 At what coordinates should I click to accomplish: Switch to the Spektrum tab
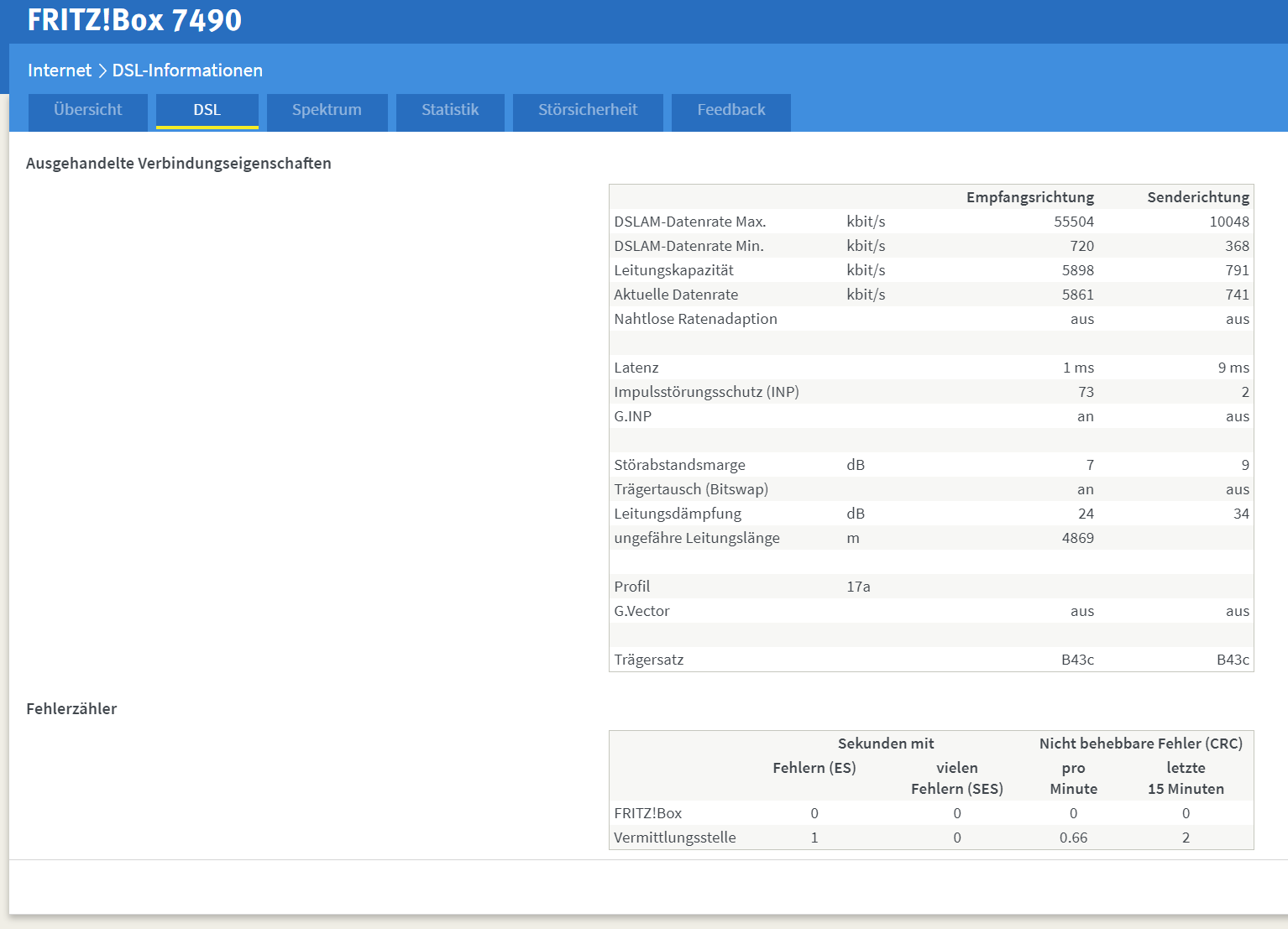[x=327, y=111]
